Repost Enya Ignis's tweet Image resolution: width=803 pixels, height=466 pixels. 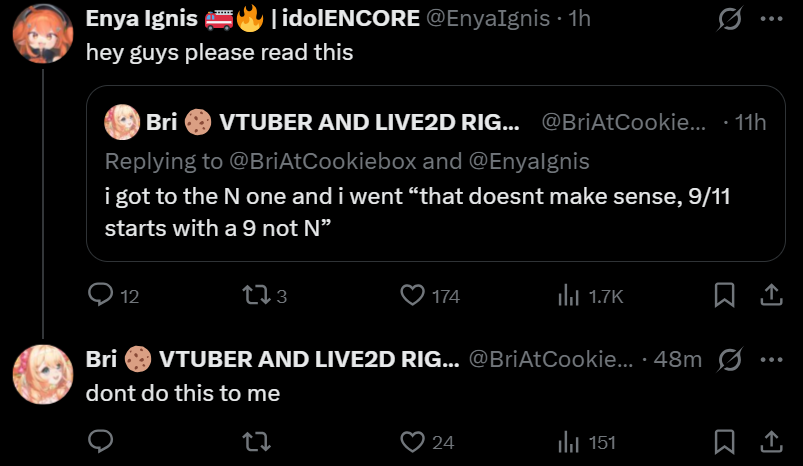pos(258,295)
